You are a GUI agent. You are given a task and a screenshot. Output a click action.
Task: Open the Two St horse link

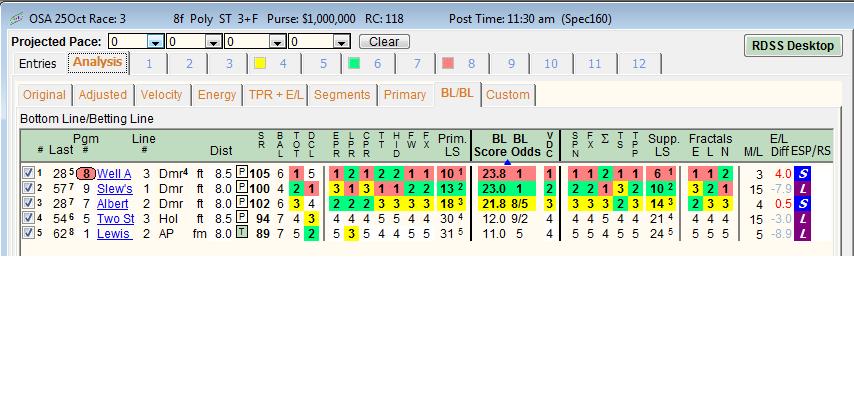click(x=115, y=219)
